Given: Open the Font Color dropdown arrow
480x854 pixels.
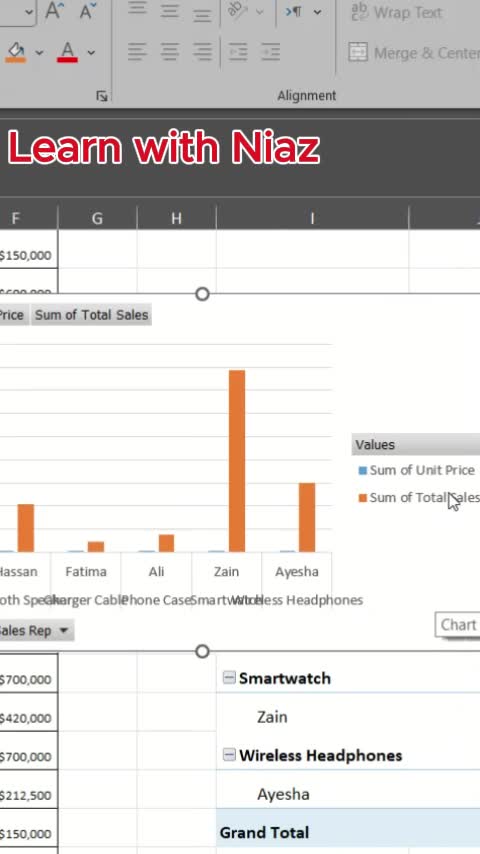Looking at the screenshot, I should pos(91,53).
